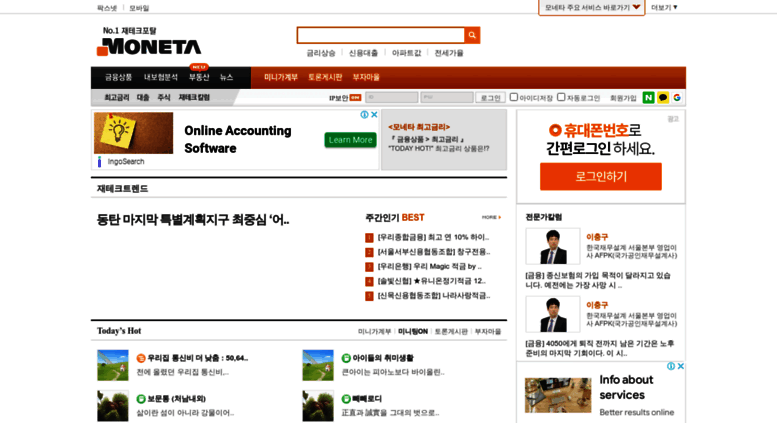Click the PW password input field
The height and width of the screenshot is (423, 777).
(x=447, y=98)
